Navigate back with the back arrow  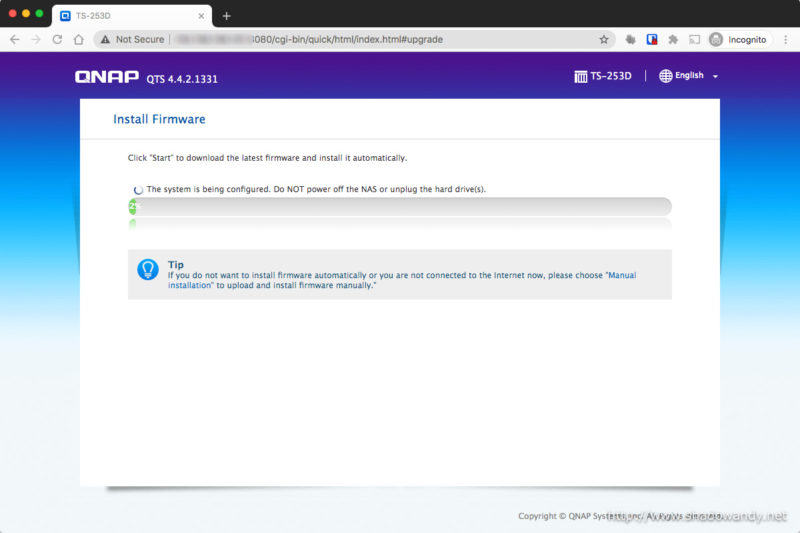[14, 39]
